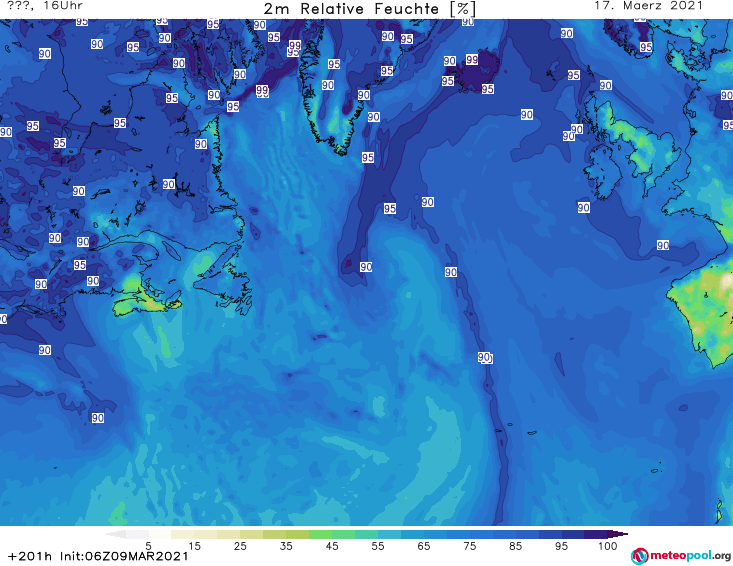This screenshot has width=733, height=566.
Task: Click the colorbar tick value 95
Action: coord(561,546)
